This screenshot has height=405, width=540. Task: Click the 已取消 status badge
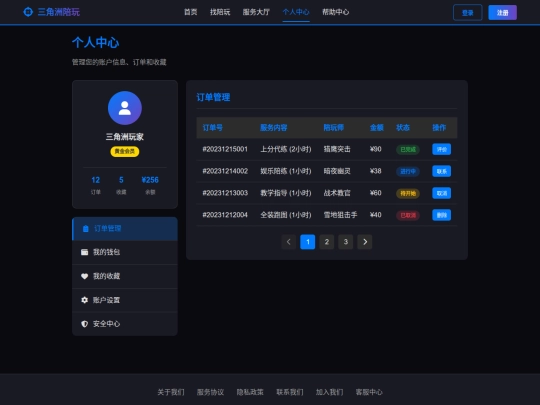click(408, 216)
